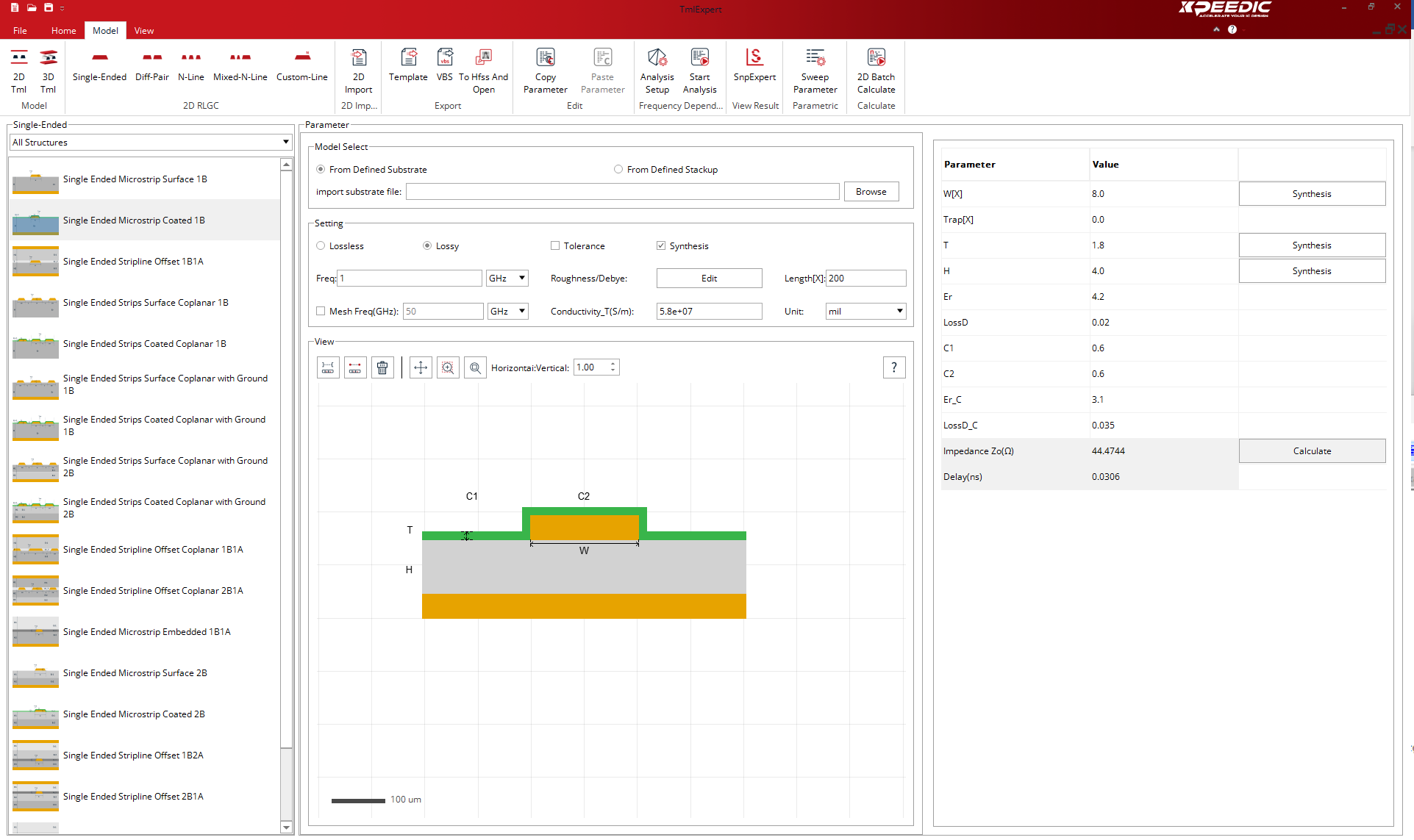Click the Template export icon

coord(408,66)
